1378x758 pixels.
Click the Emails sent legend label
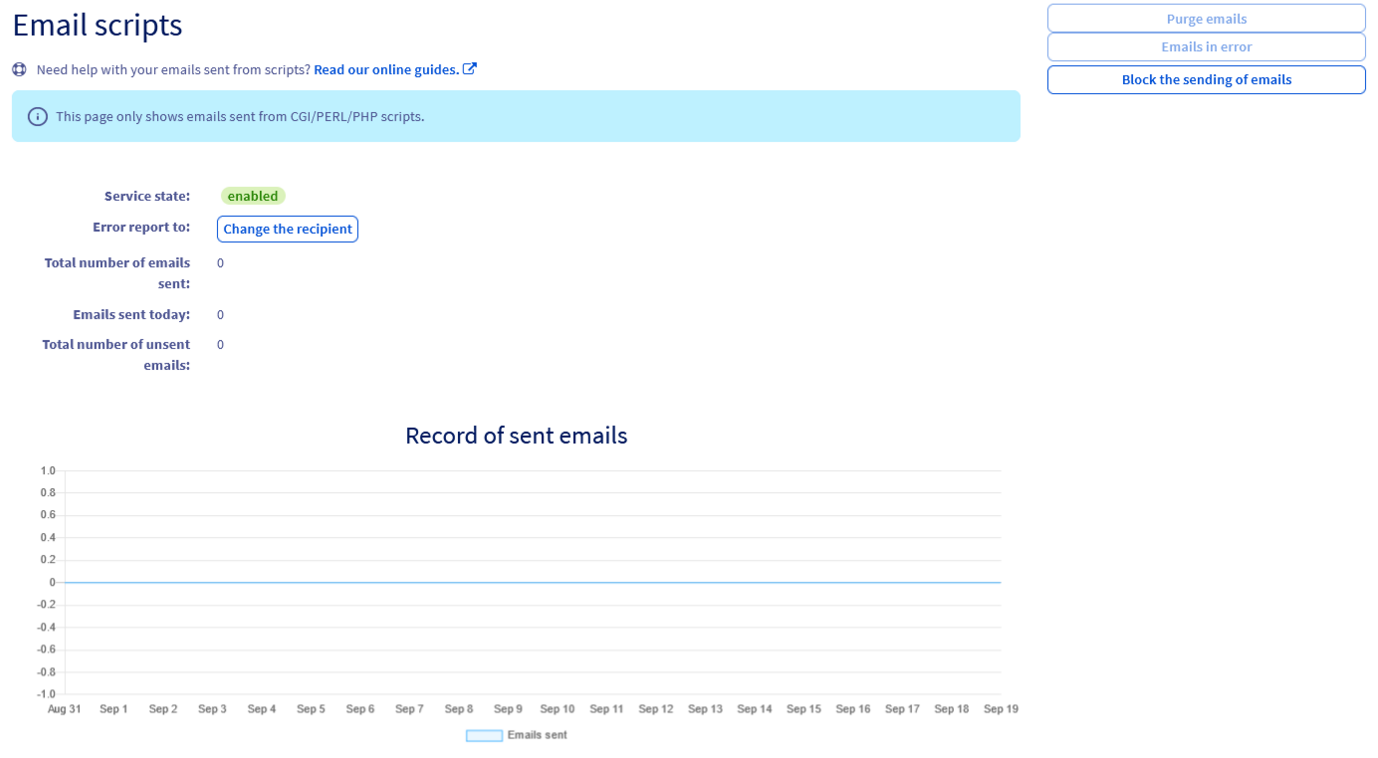point(537,735)
